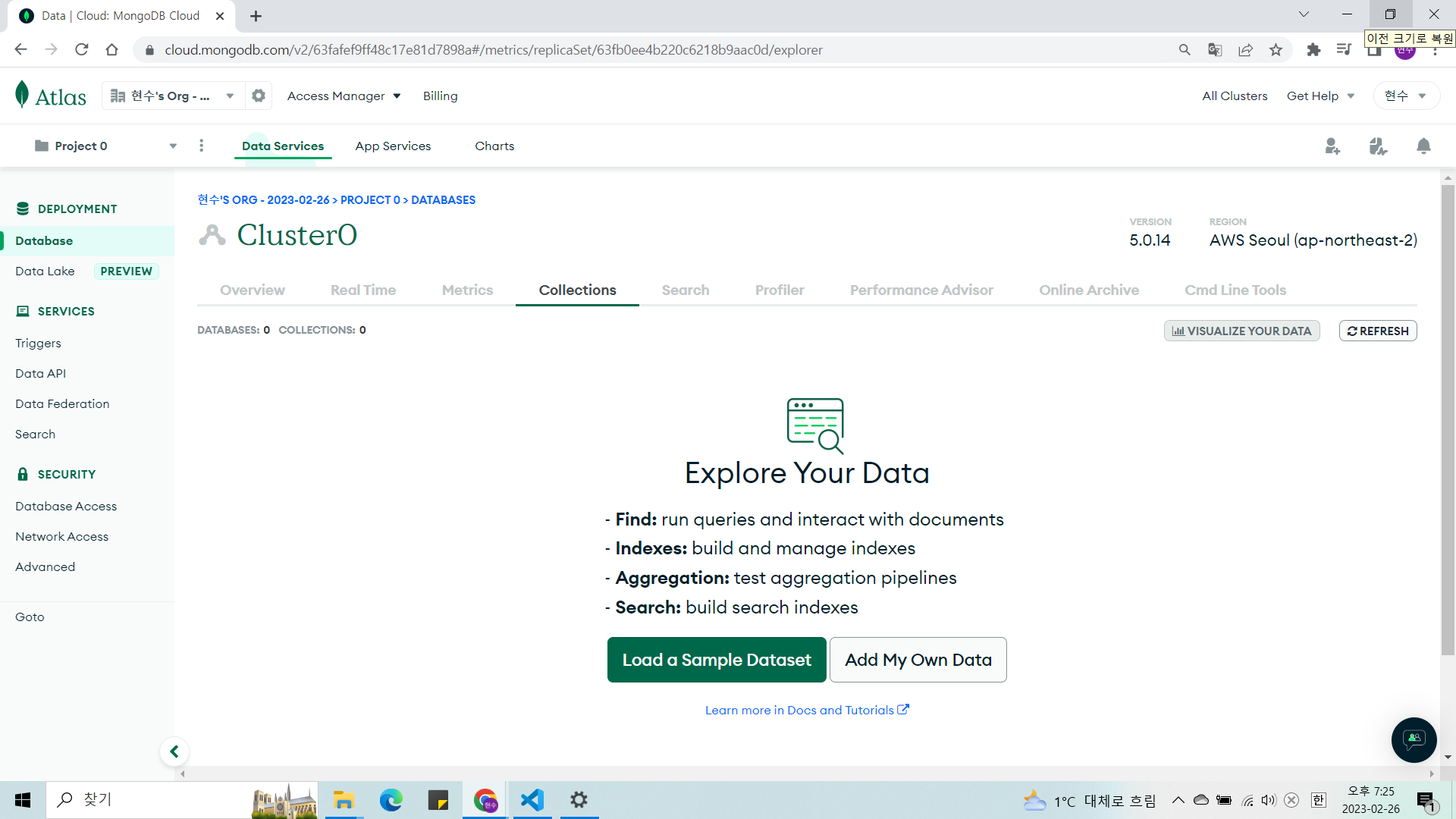Open the support chat bubble
1456x819 pixels.
(1414, 739)
